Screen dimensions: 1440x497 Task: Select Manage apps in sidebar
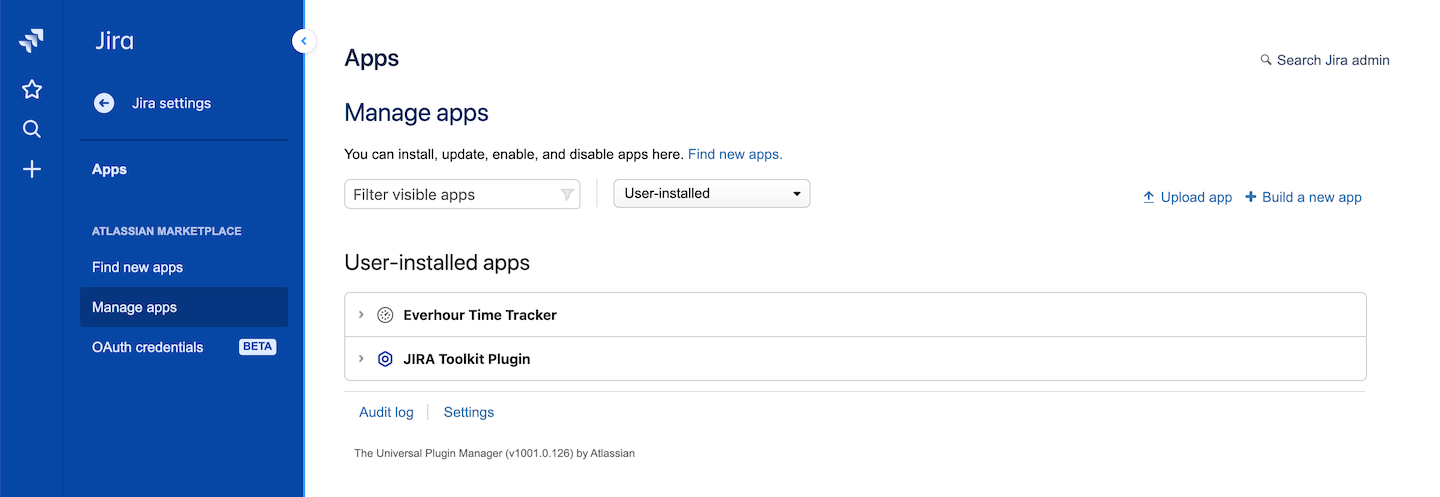[134, 307]
